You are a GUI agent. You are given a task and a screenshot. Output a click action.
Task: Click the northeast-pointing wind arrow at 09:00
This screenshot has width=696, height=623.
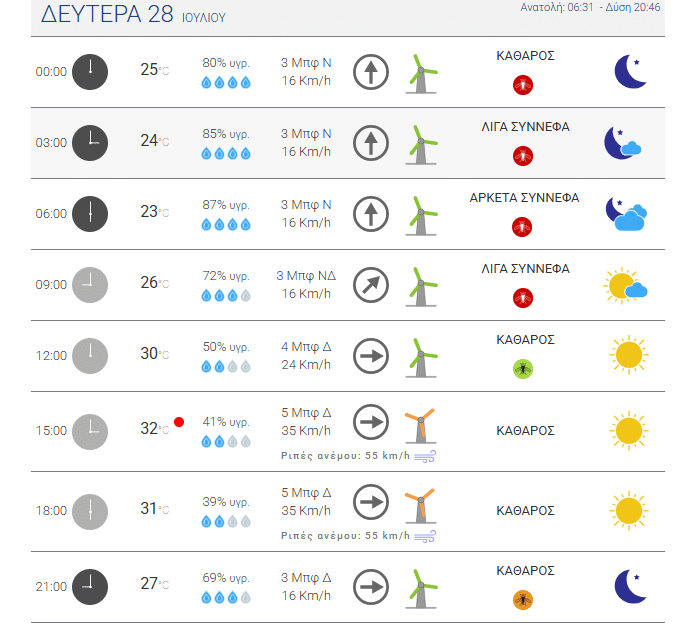[371, 285]
